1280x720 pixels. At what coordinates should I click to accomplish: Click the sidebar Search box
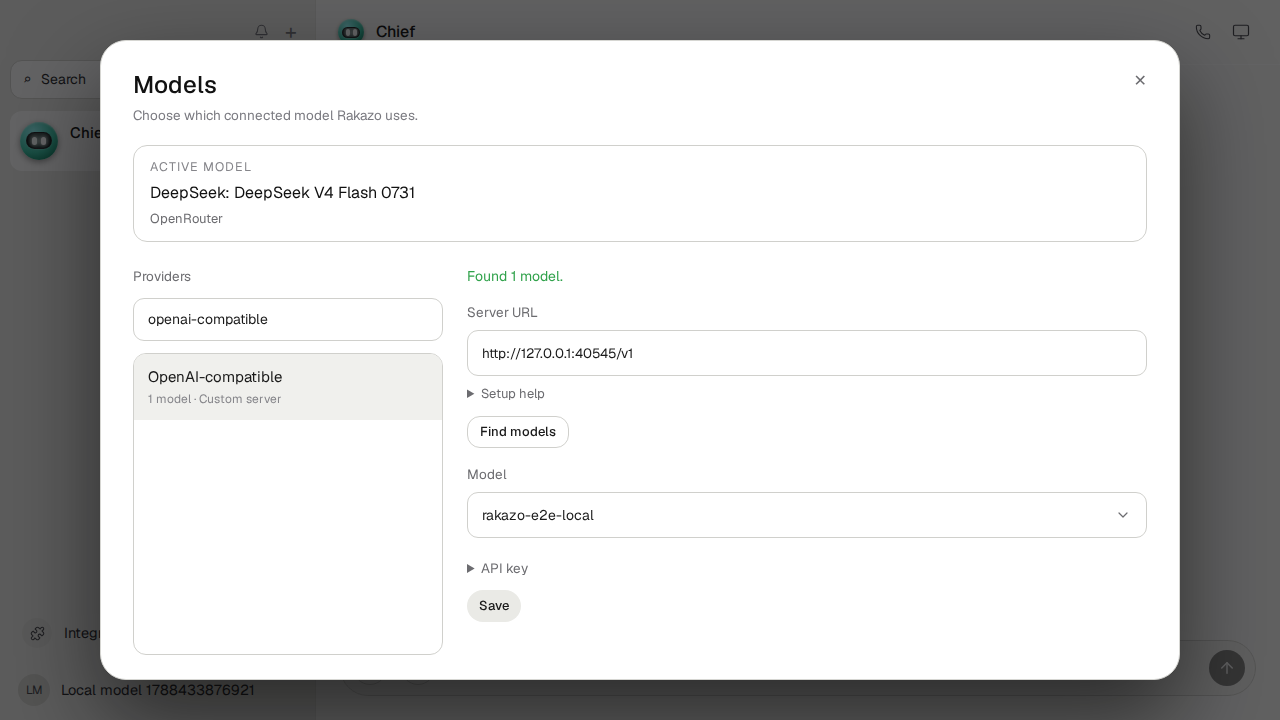[55, 79]
